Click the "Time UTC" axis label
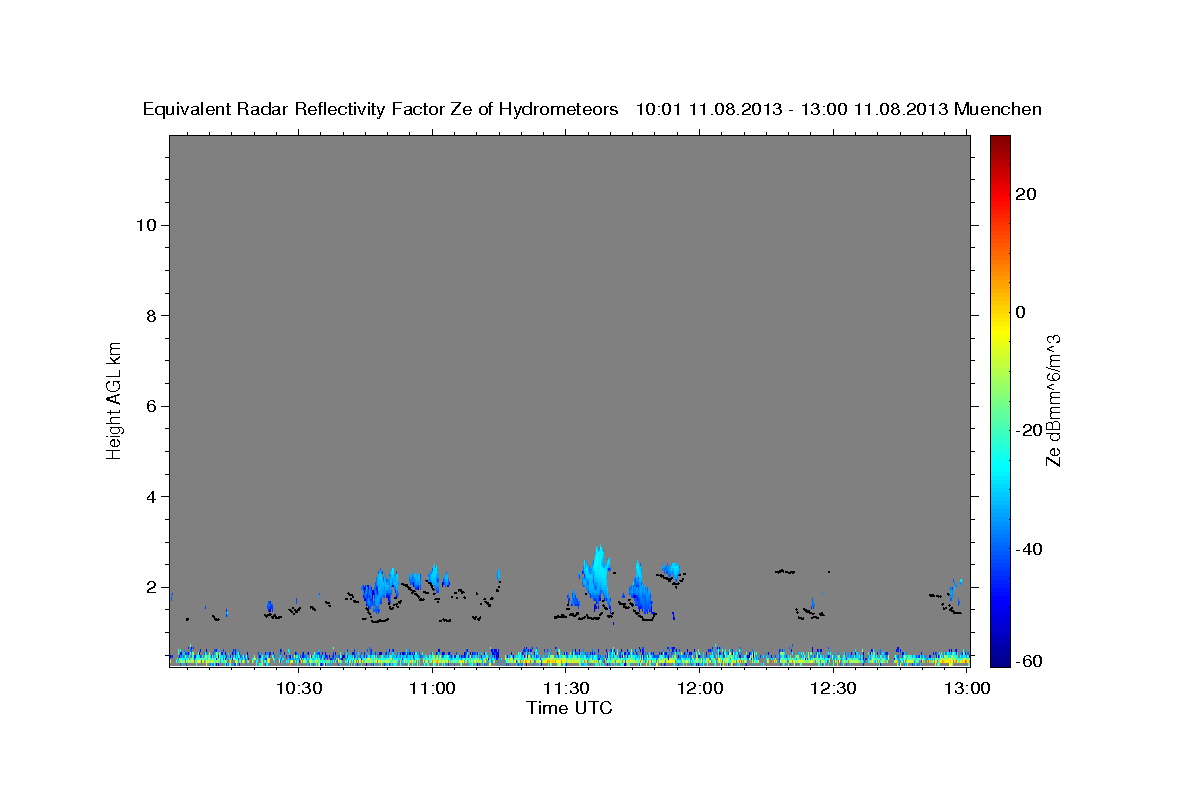Viewport: 1200px width, 800px height. click(x=569, y=708)
